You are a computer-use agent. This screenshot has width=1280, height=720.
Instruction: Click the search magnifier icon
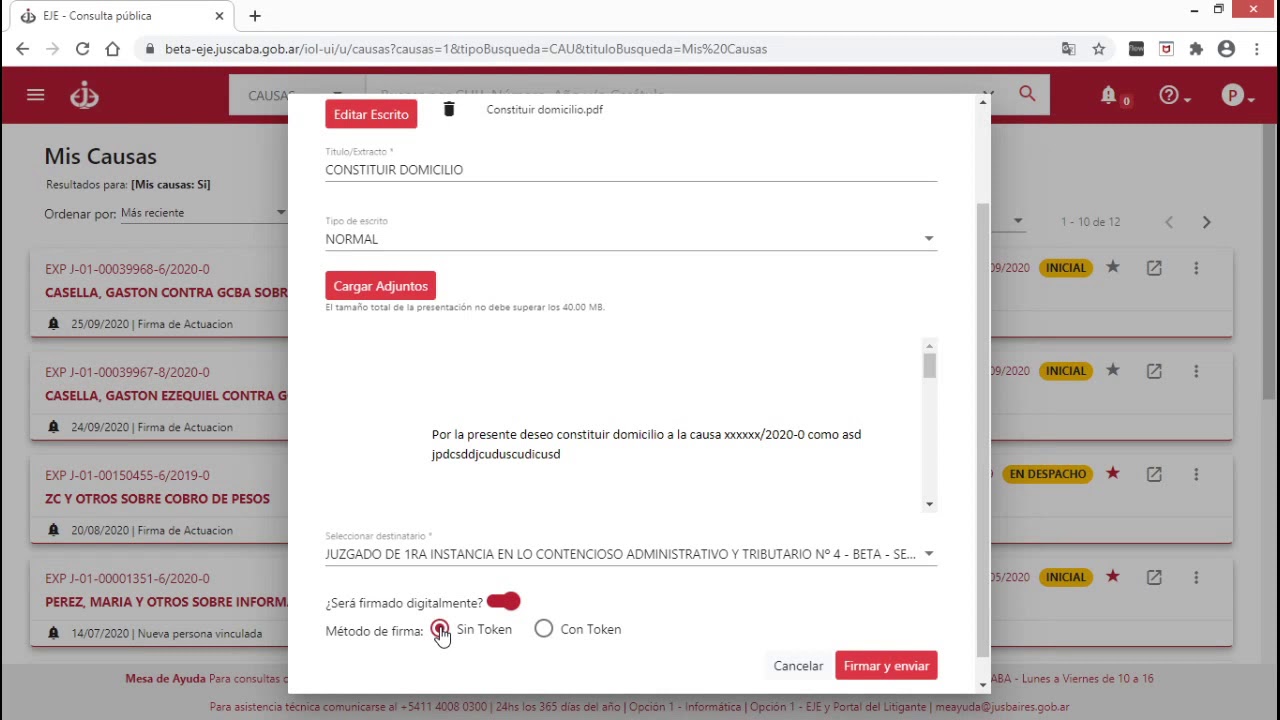coord(1027,94)
